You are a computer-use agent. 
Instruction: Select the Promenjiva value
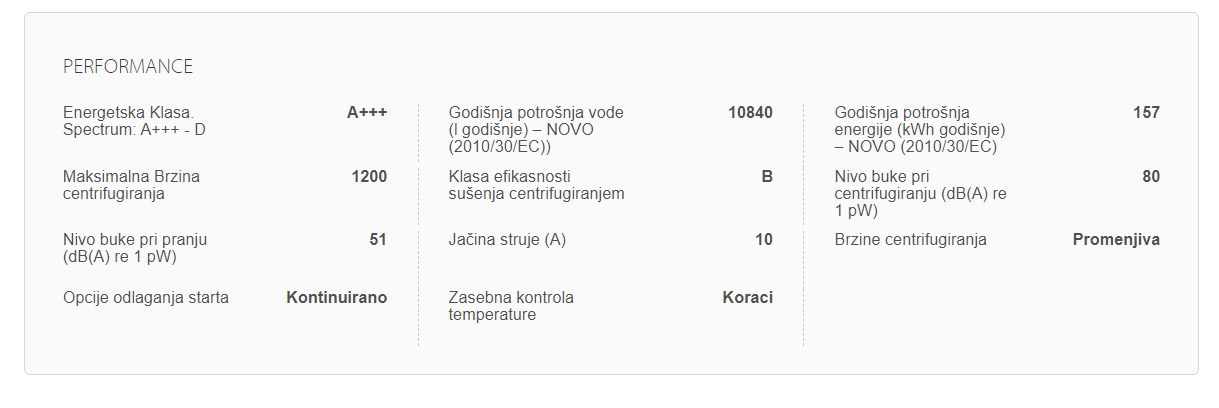click(x=1116, y=240)
